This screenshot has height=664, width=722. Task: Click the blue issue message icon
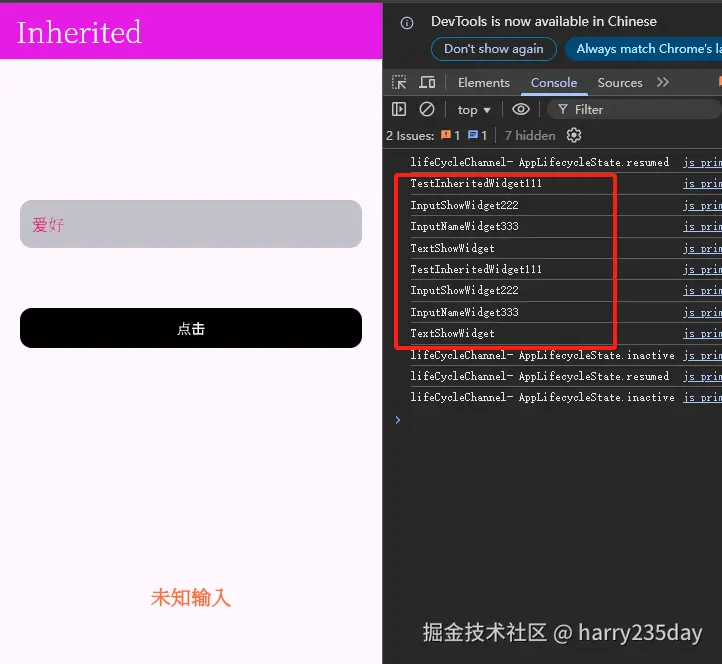pyautogui.click(x=473, y=135)
